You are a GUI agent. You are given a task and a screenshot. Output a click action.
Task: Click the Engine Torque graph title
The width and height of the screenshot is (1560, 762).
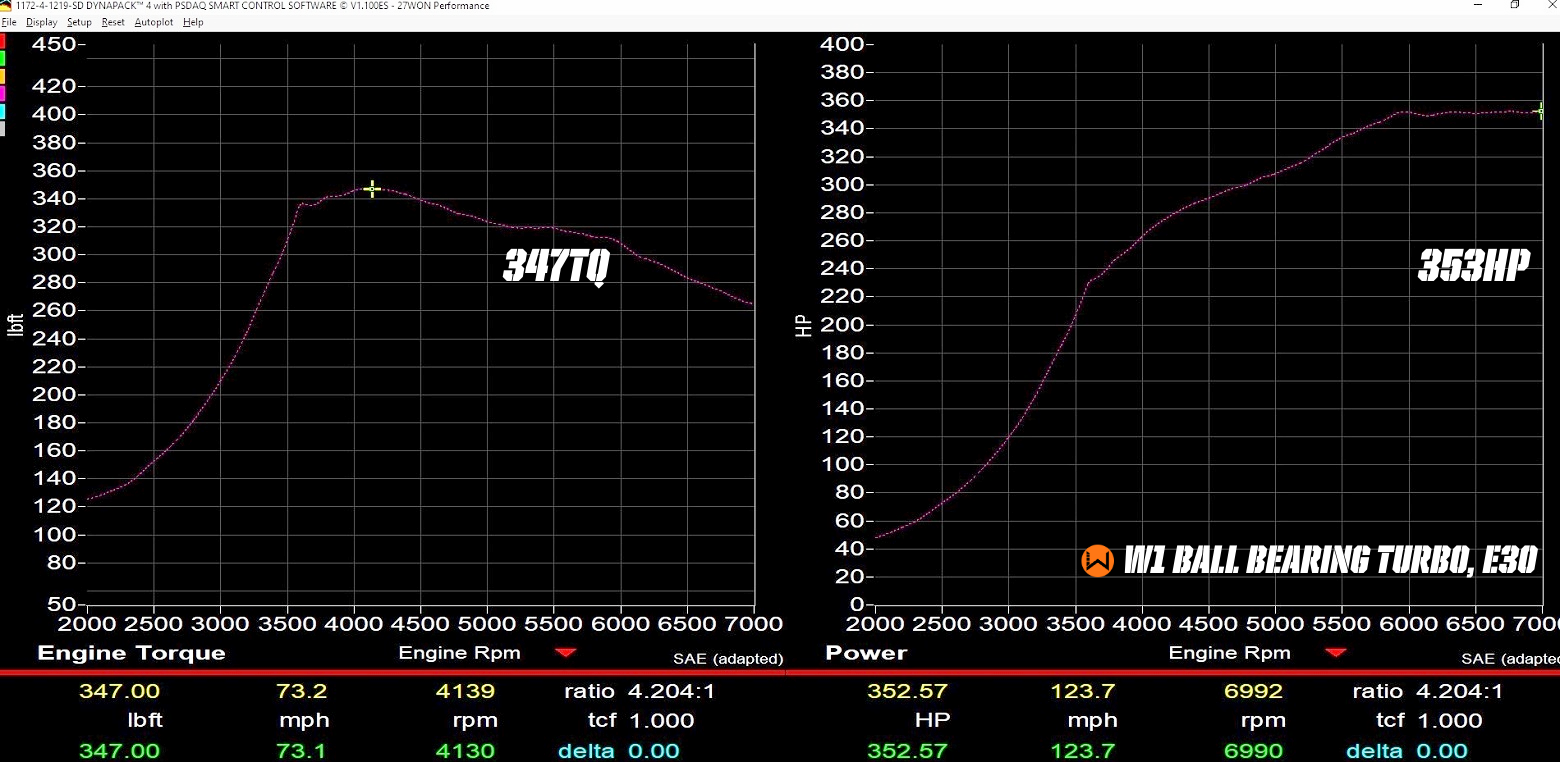coord(131,653)
